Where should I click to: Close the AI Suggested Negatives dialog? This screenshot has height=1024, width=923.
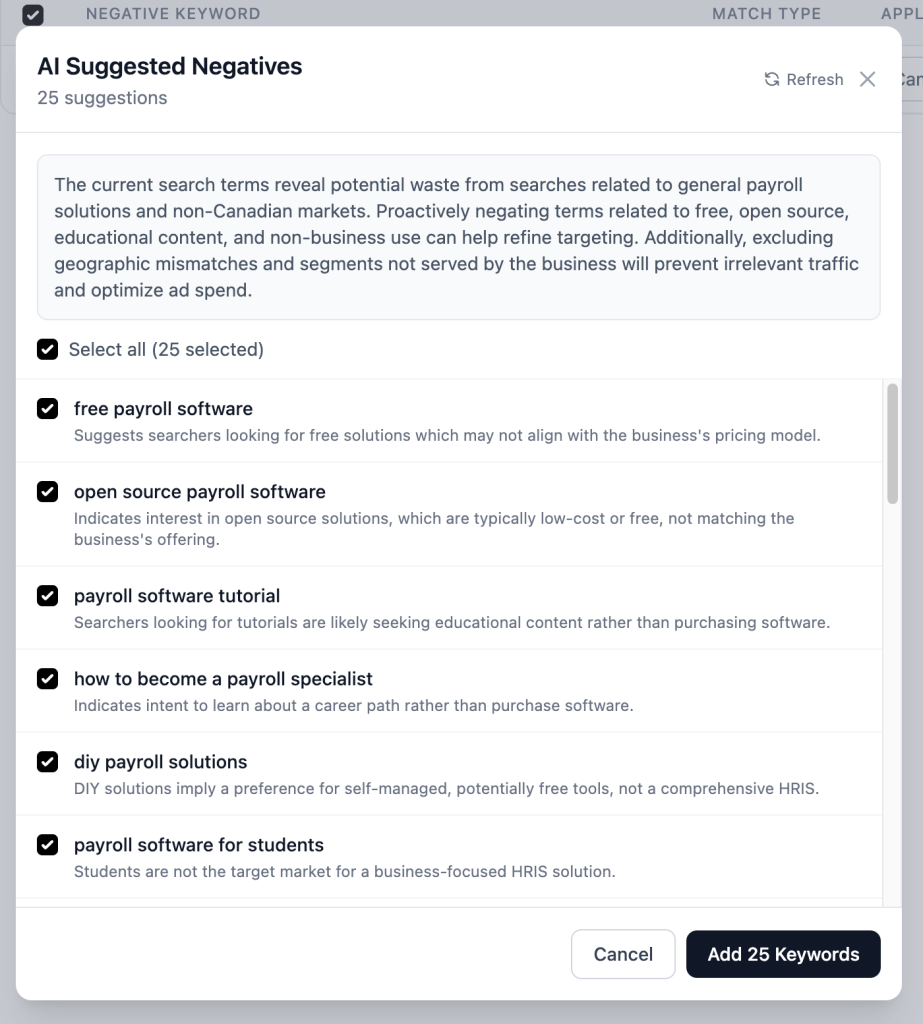click(867, 79)
